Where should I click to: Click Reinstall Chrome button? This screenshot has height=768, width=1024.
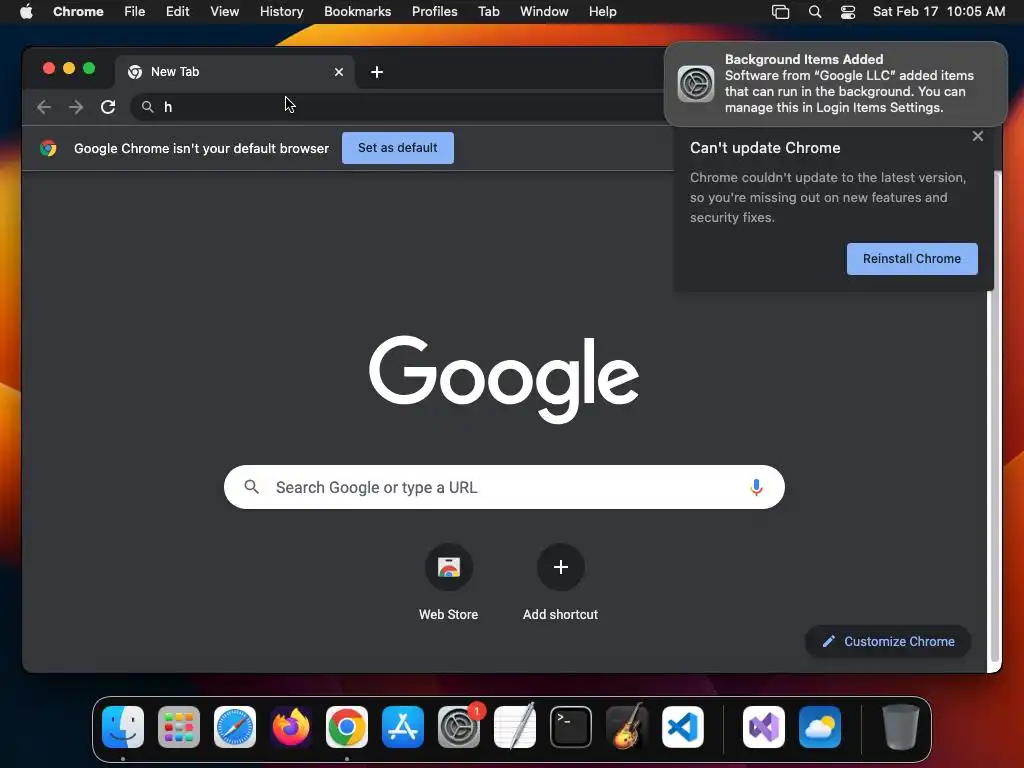[912, 259]
